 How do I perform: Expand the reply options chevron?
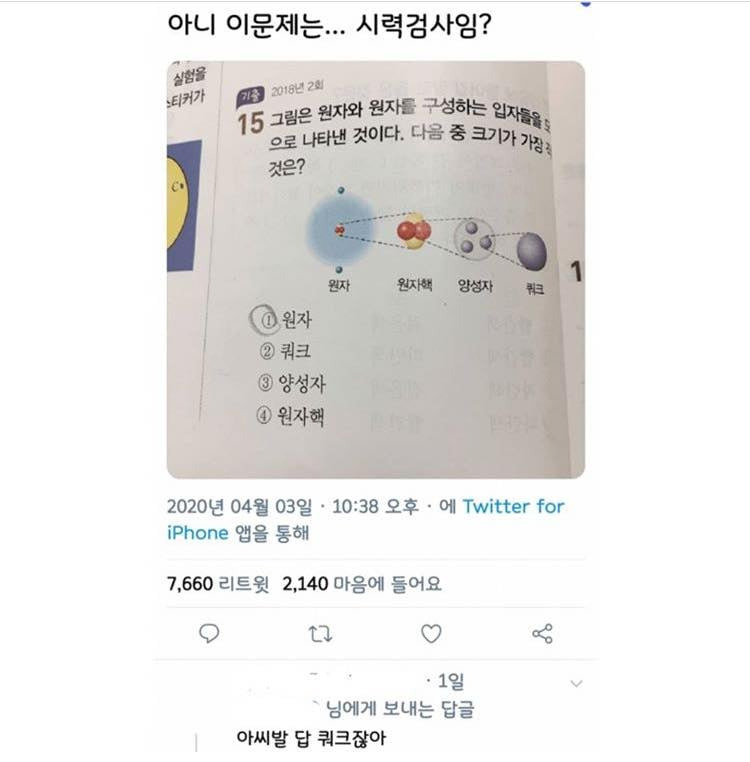(576, 683)
